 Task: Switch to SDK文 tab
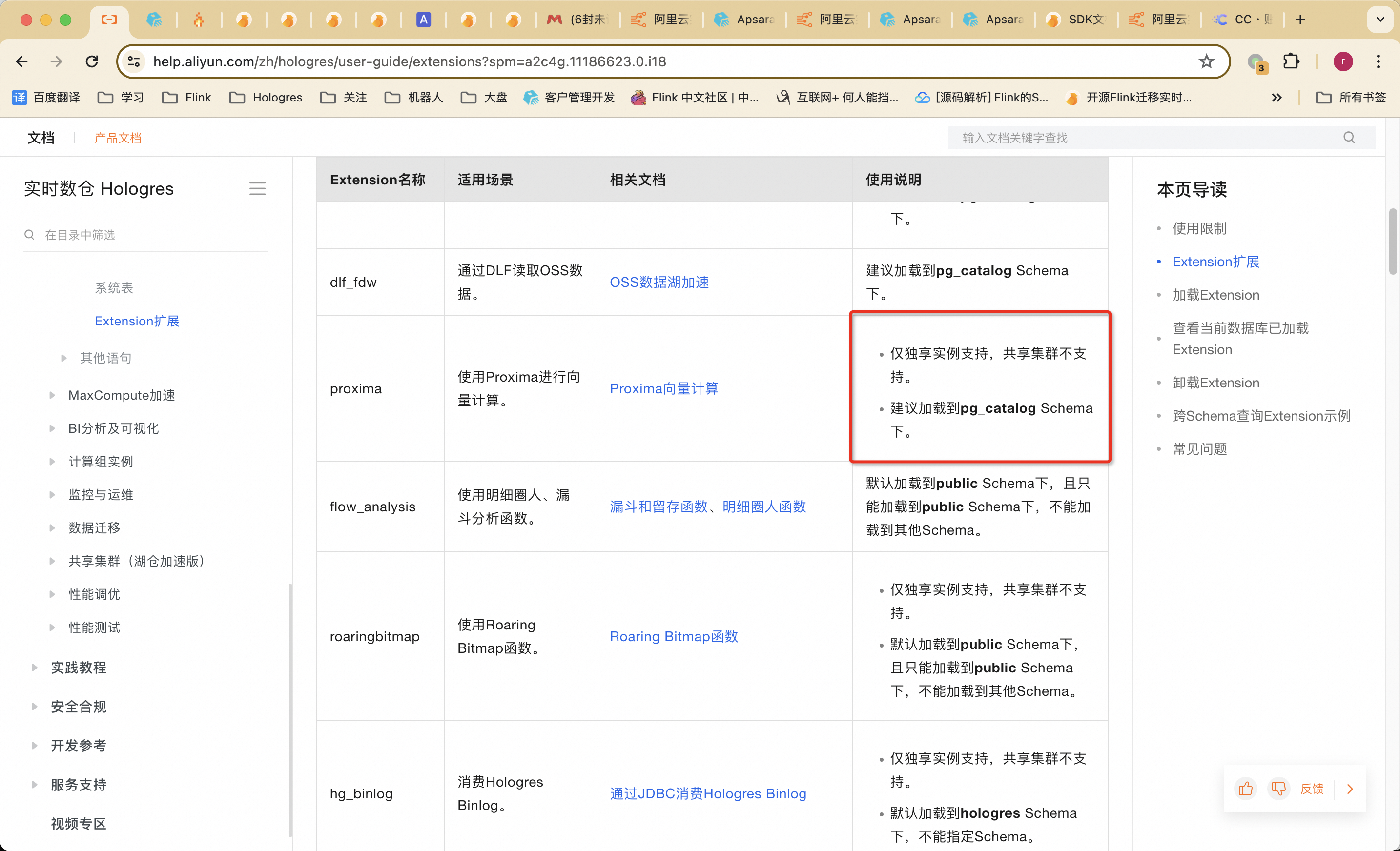pos(1075,20)
